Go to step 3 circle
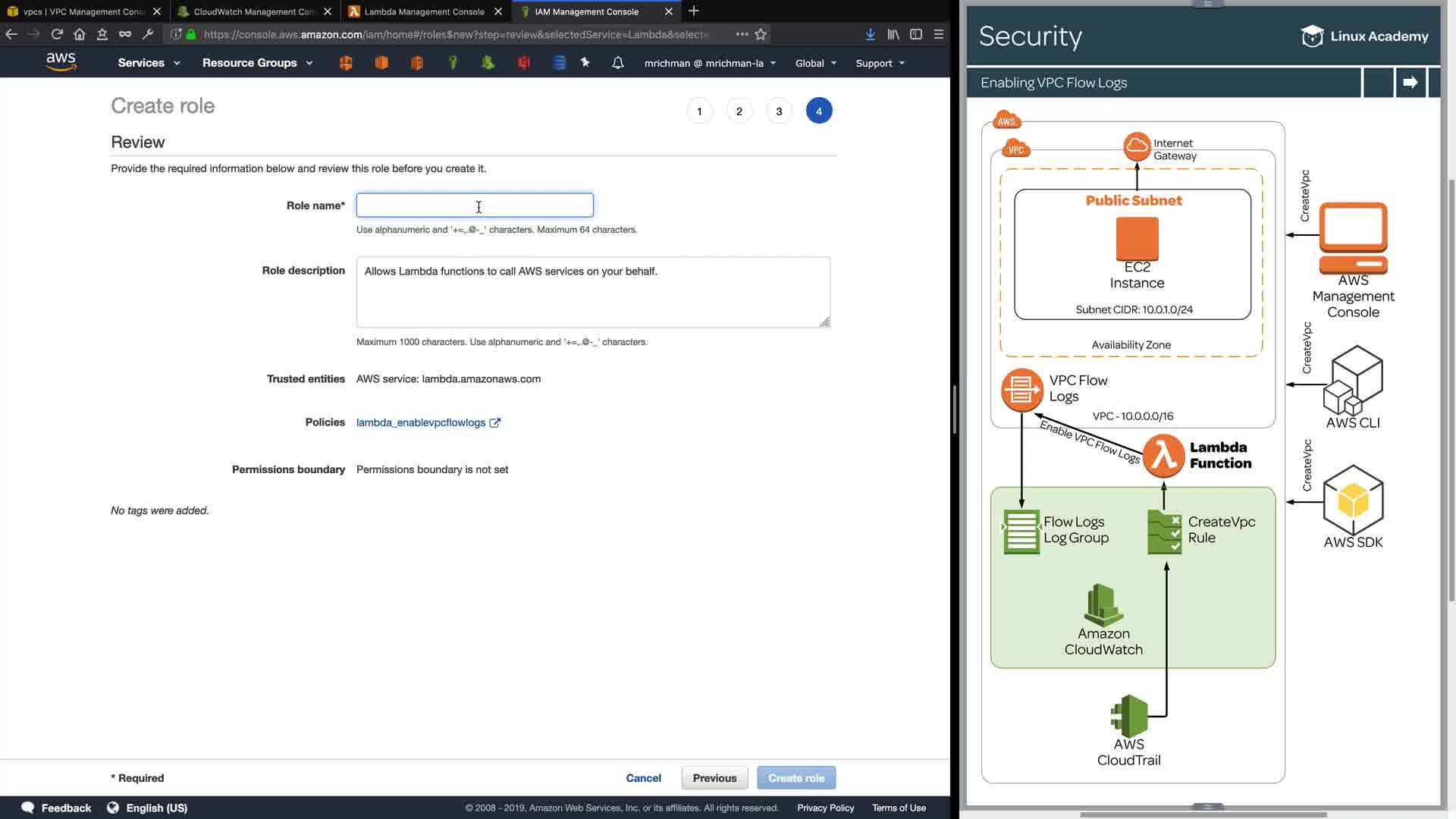Image resolution: width=1456 pixels, height=819 pixels. 779,111
